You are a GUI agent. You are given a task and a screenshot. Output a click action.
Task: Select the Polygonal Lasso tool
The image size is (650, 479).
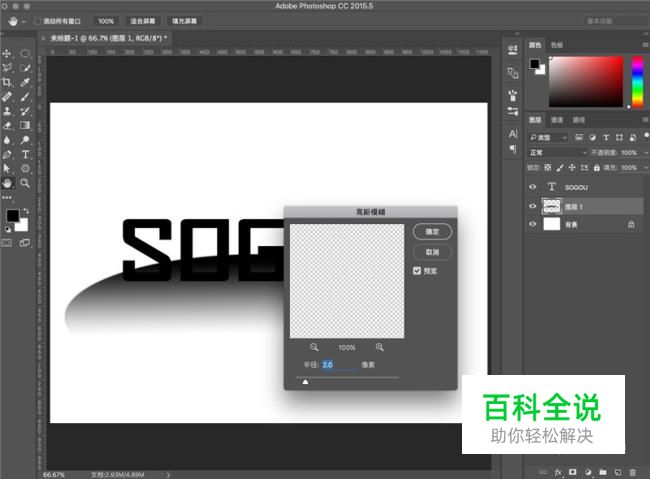tap(7, 68)
